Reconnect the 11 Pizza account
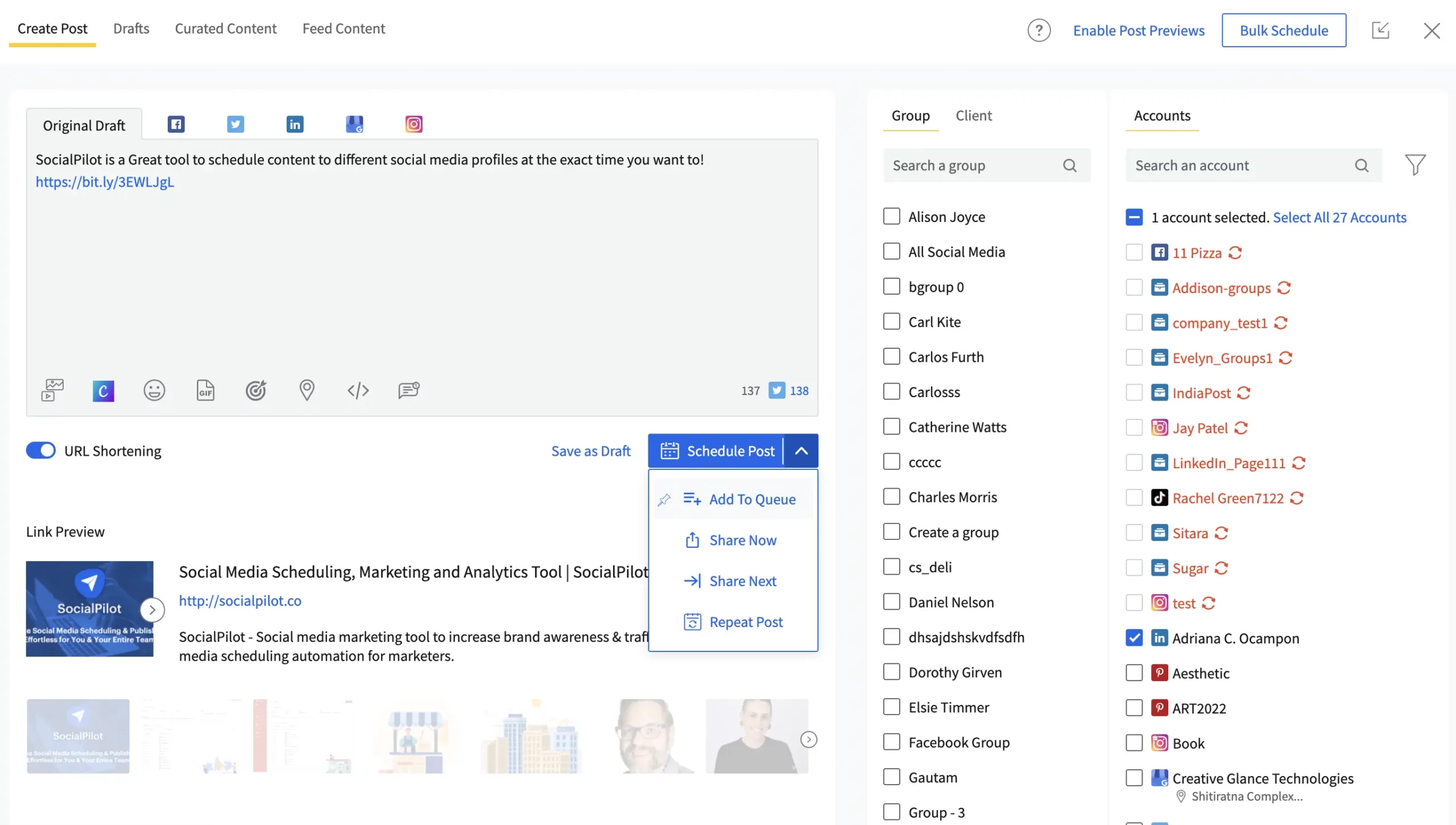Image resolution: width=1456 pixels, height=825 pixels. click(x=1235, y=253)
